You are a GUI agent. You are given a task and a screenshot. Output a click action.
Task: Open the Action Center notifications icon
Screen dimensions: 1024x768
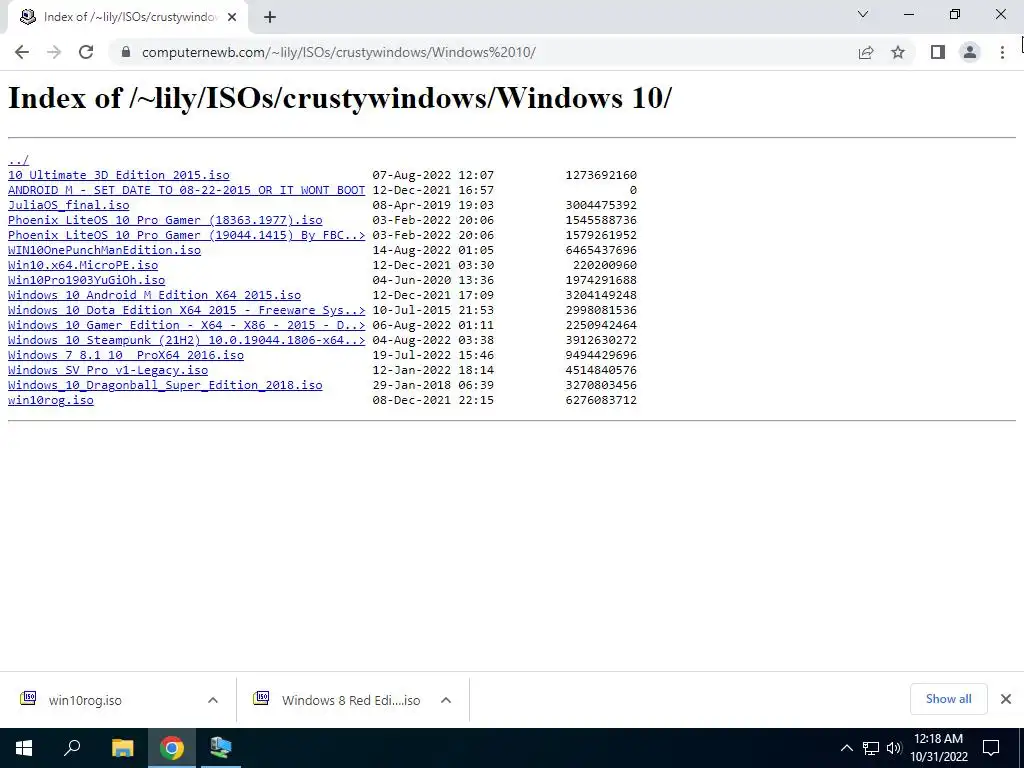pyautogui.click(x=991, y=748)
